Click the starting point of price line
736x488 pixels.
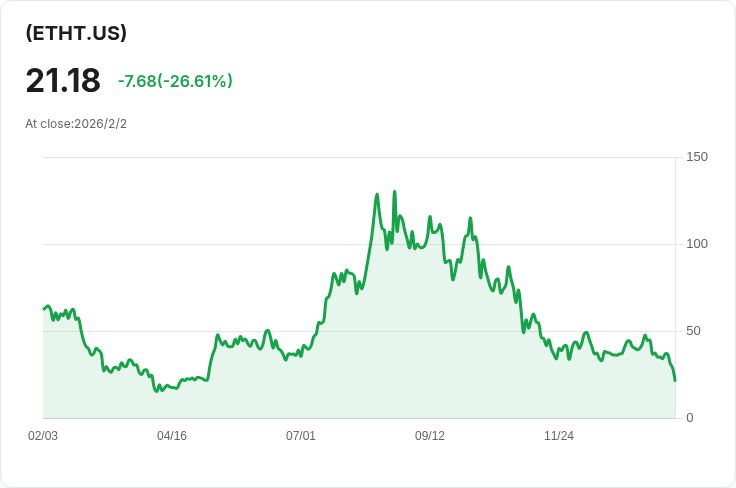pos(44,309)
